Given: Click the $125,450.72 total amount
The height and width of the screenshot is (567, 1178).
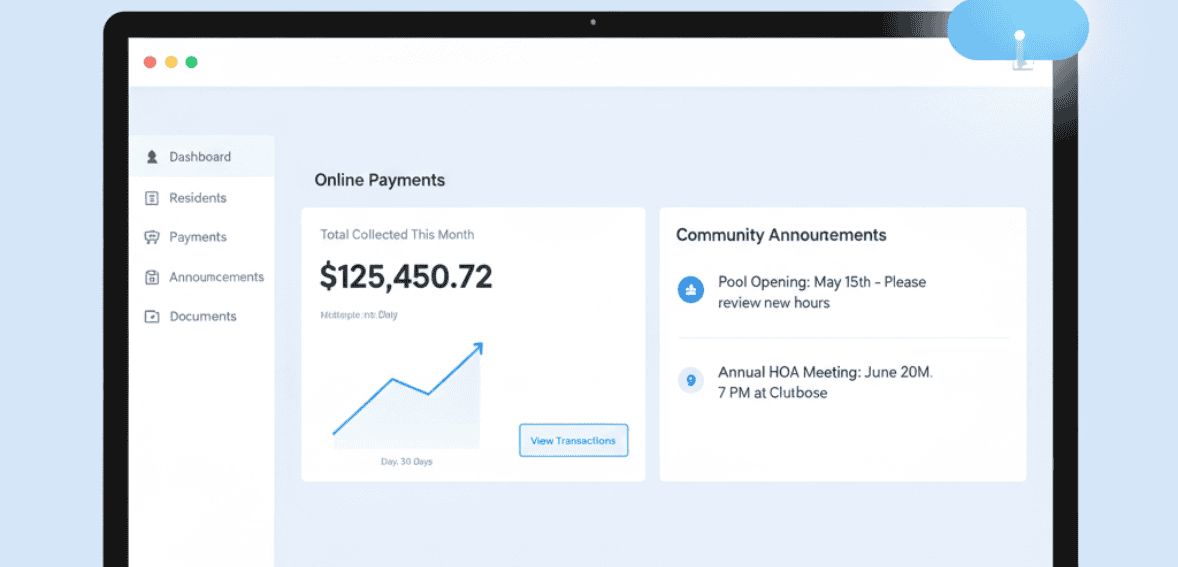Looking at the screenshot, I should pyautogui.click(x=406, y=276).
